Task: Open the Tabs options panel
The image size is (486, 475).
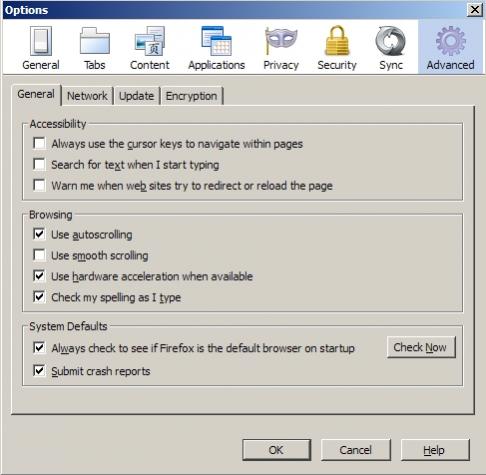Action: tap(95, 48)
